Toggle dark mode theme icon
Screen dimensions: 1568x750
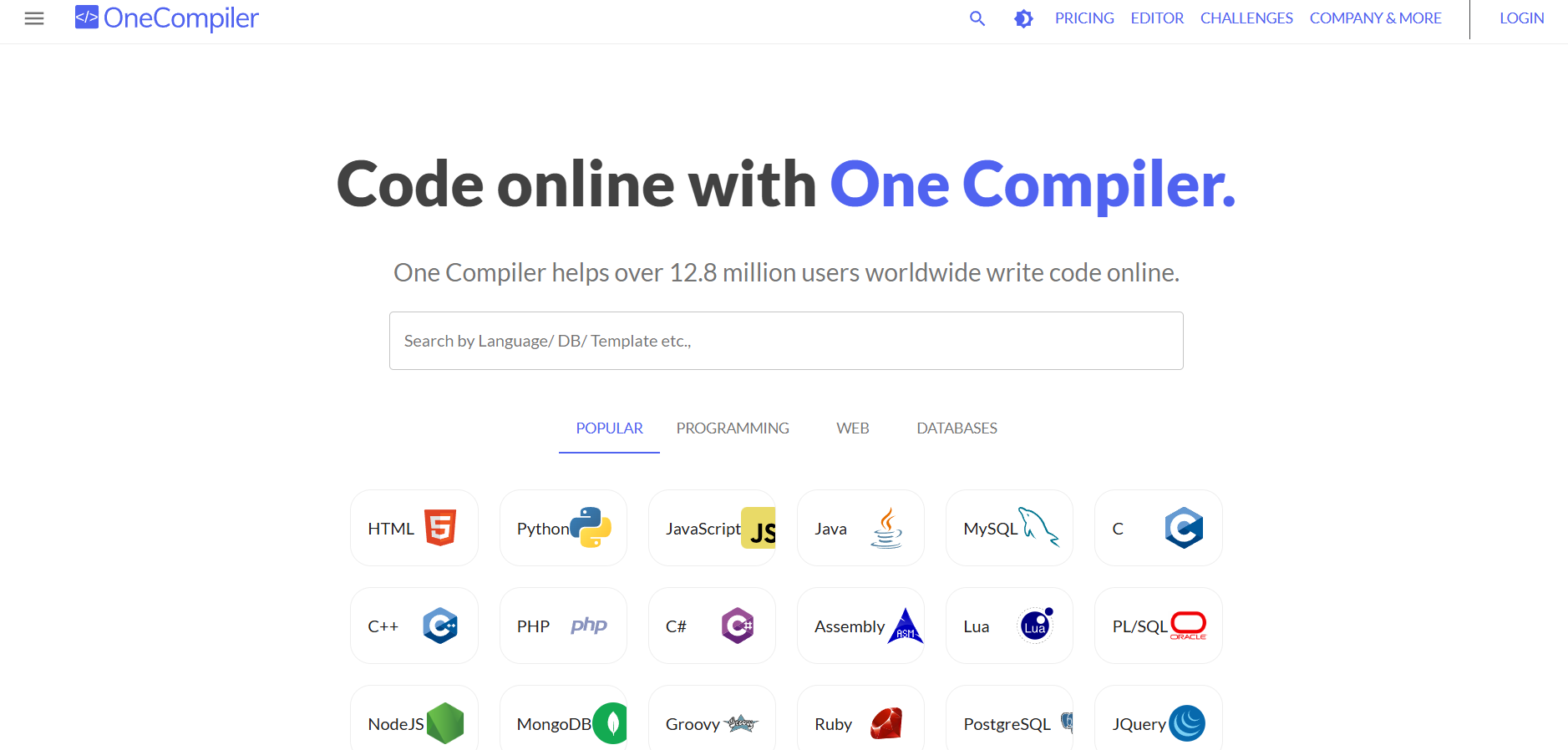1023,18
